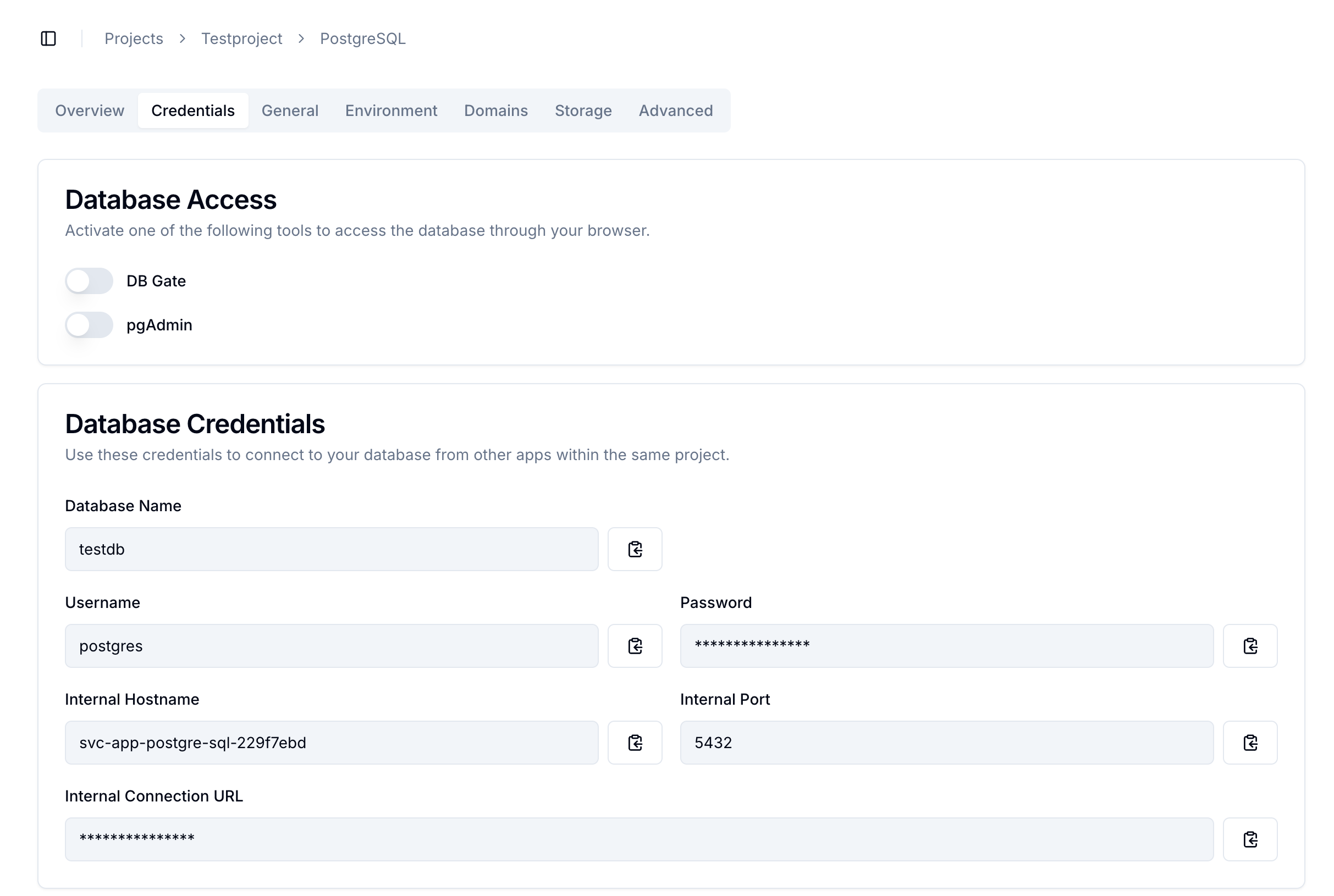Go to Testproject breadcrumb link
1334x896 pixels.
[x=241, y=38]
